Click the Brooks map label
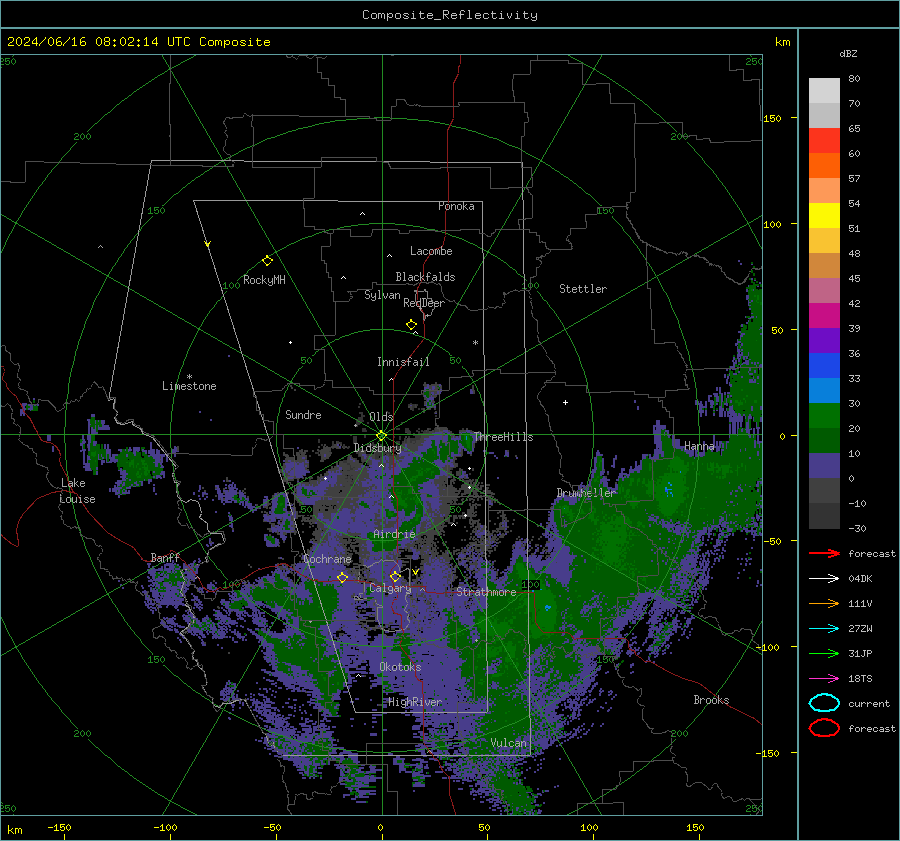The image size is (900, 841). click(x=711, y=700)
